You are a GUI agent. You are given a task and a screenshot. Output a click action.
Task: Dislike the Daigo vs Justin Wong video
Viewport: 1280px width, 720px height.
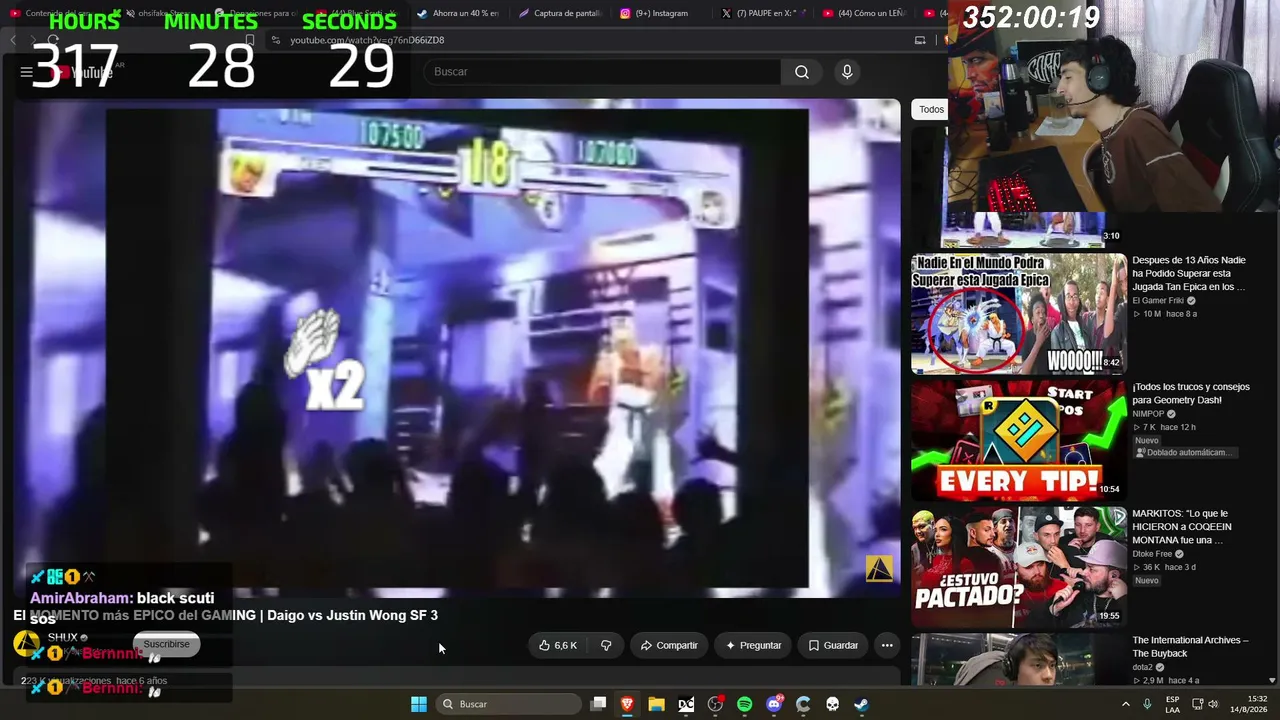coord(606,645)
